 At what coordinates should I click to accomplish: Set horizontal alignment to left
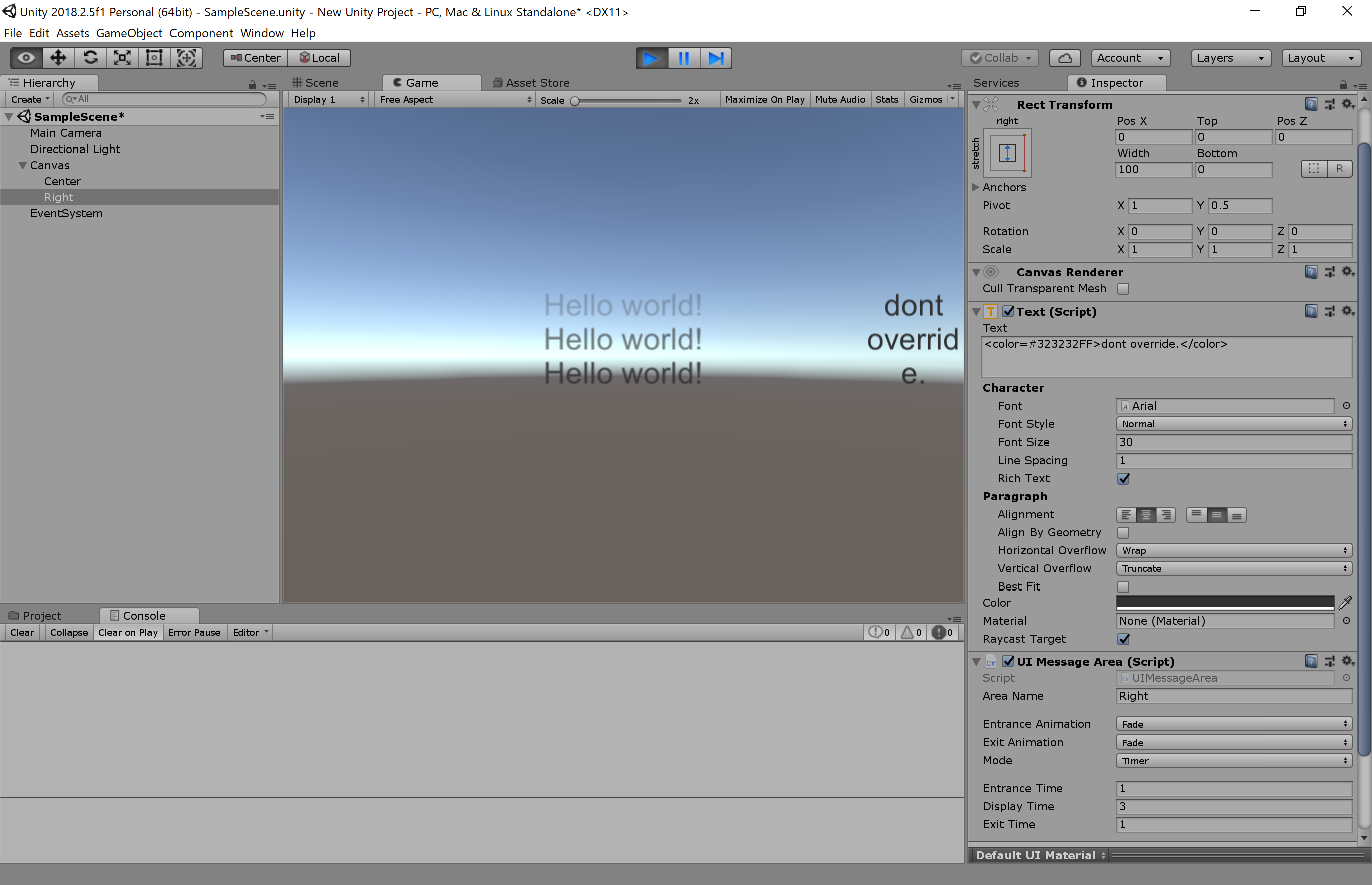click(x=1126, y=514)
